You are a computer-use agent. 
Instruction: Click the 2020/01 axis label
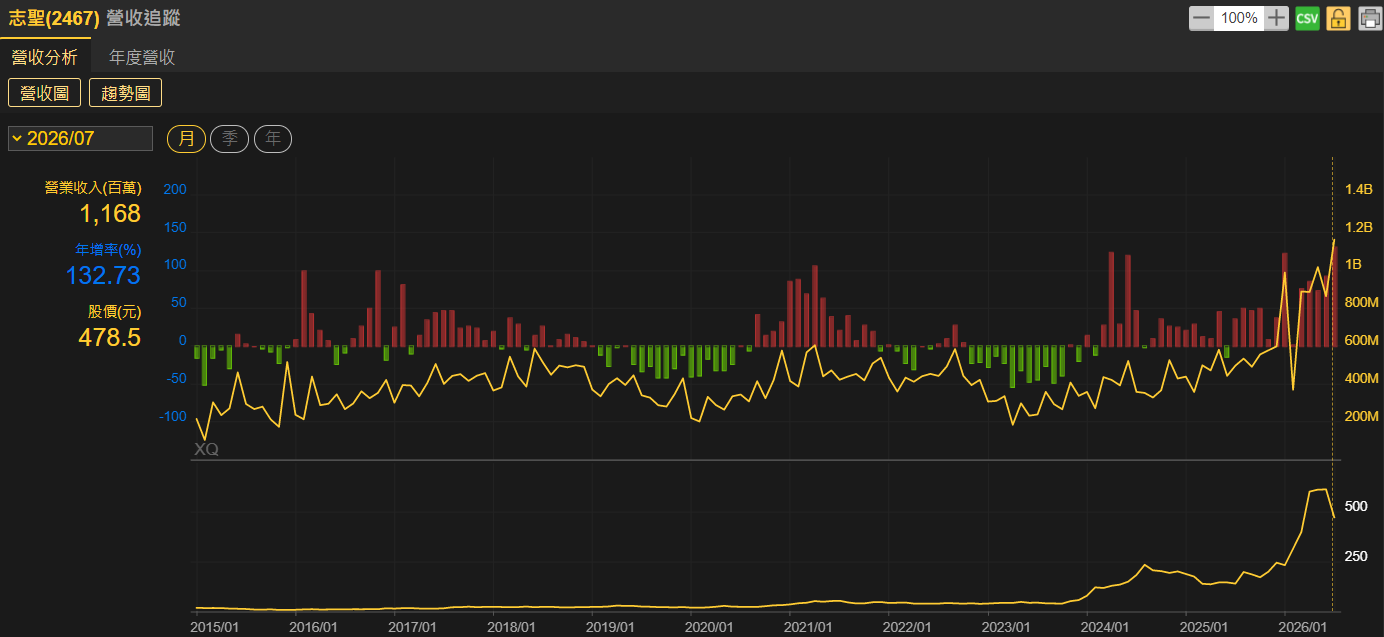[710, 626]
